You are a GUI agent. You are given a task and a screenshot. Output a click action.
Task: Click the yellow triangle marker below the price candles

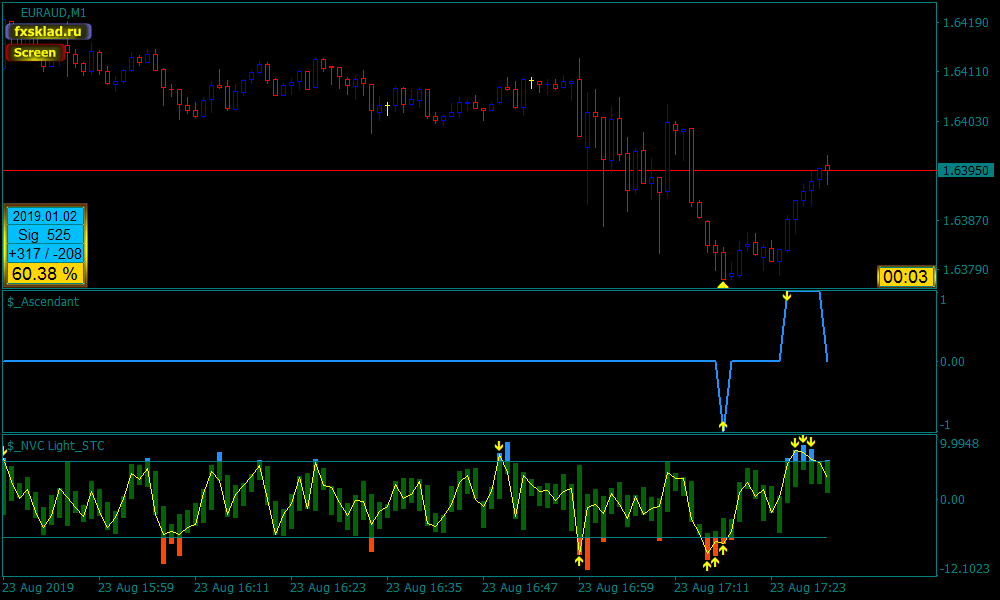pyautogui.click(x=723, y=285)
